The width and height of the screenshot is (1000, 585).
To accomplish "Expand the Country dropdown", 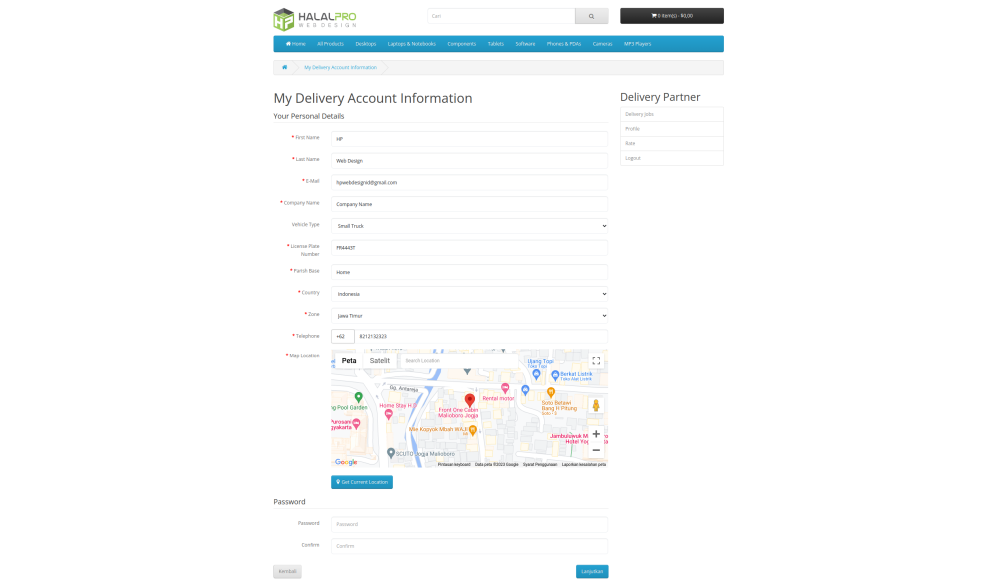I will (x=469, y=294).
